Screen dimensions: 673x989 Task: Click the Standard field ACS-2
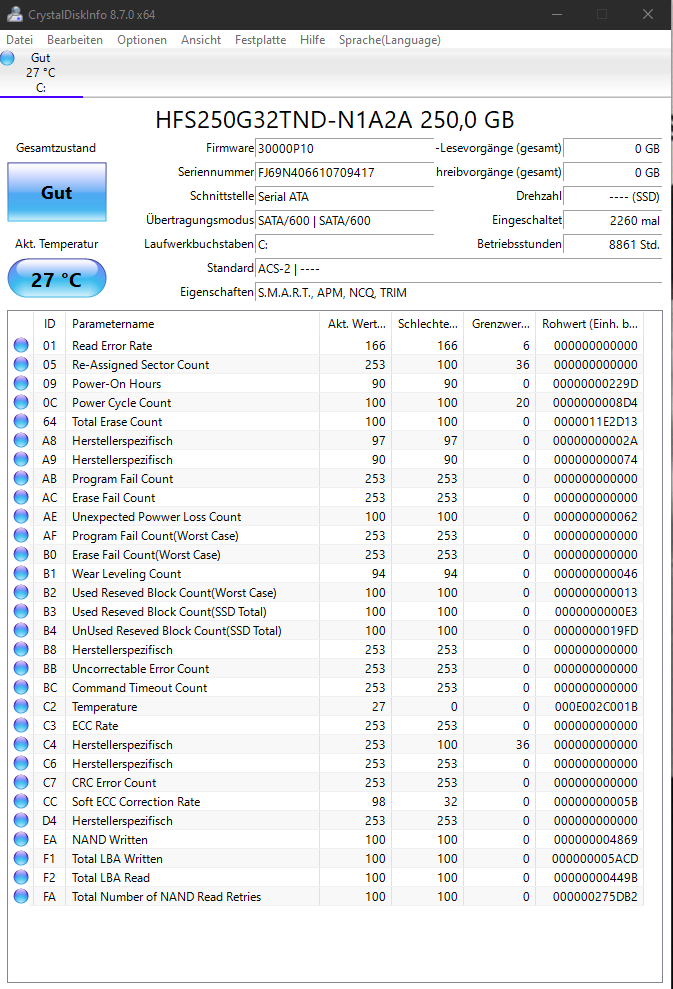coord(459,269)
